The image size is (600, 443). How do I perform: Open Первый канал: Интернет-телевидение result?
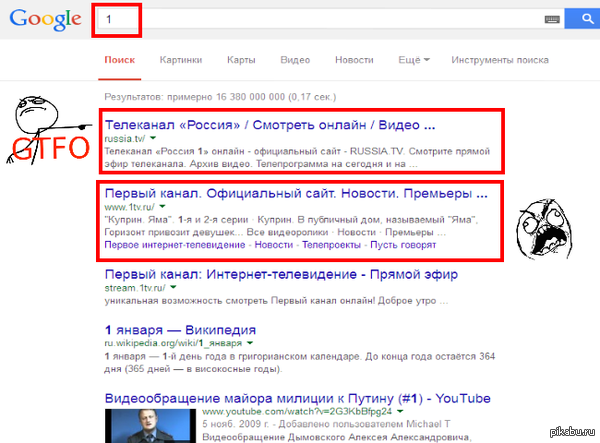coord(281,275)
